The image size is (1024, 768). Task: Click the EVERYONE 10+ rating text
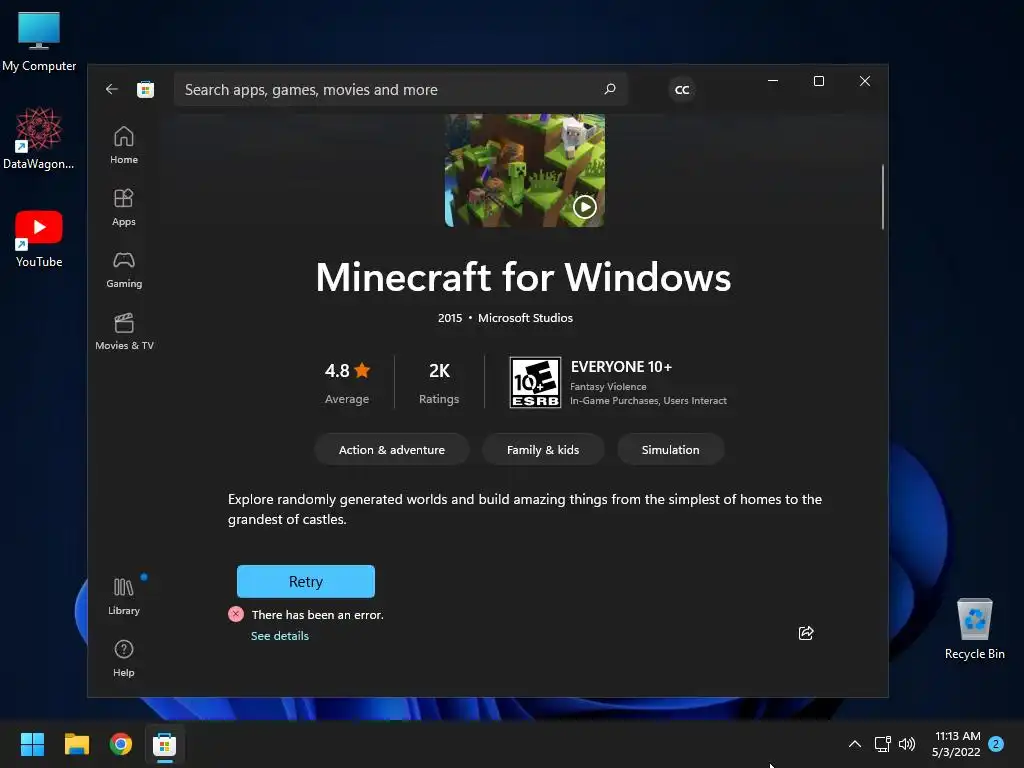pyautogui.click(x=621, y=367)
